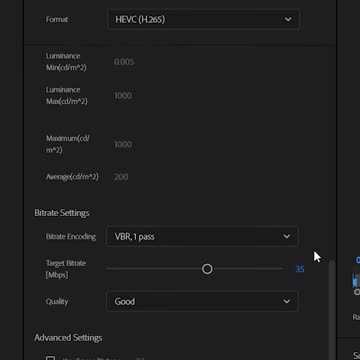Click the Average(cd/m^2) value 200
The height and width of the screenshot is (360, 360).
(x=121, y=177)
